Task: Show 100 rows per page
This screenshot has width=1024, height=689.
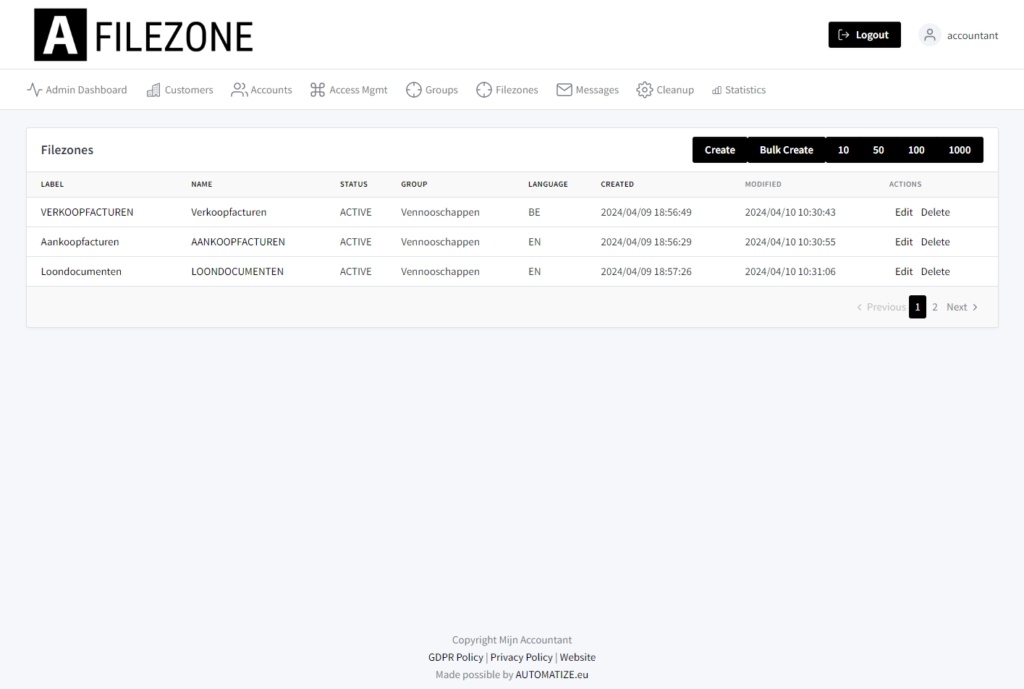Action: [x=916, y=150]
